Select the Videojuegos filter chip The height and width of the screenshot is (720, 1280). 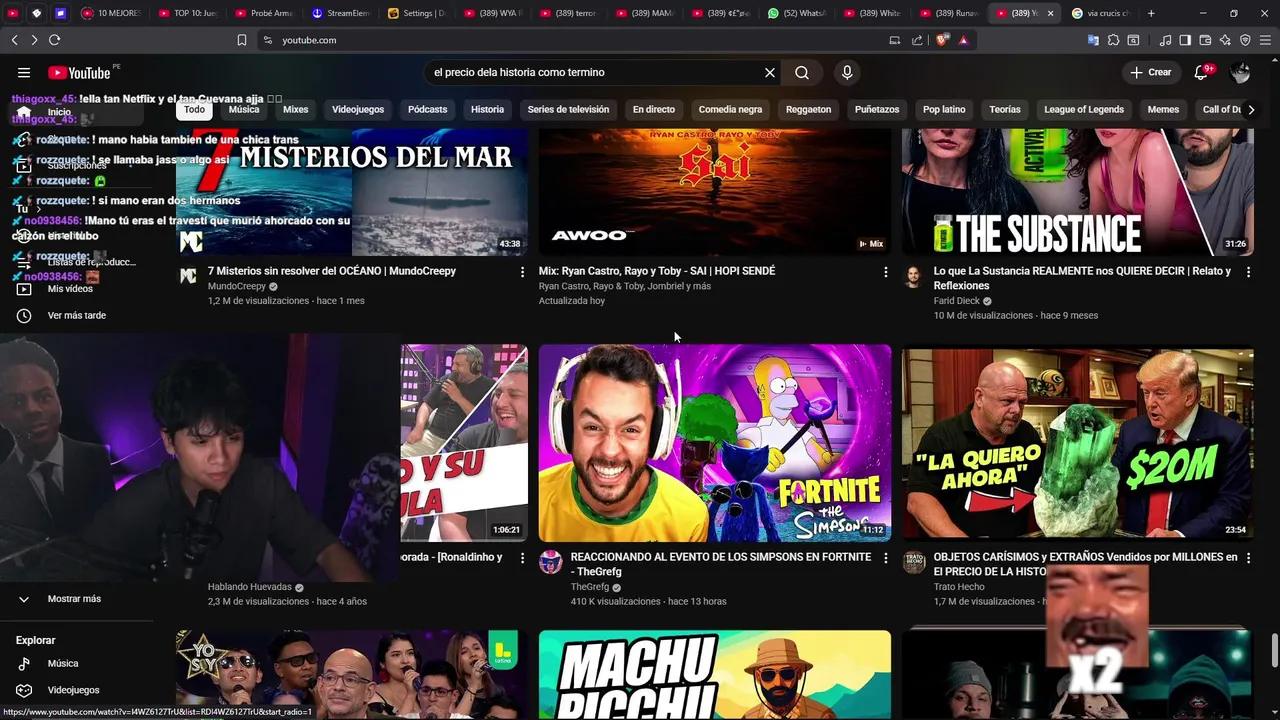pos(358,109)
